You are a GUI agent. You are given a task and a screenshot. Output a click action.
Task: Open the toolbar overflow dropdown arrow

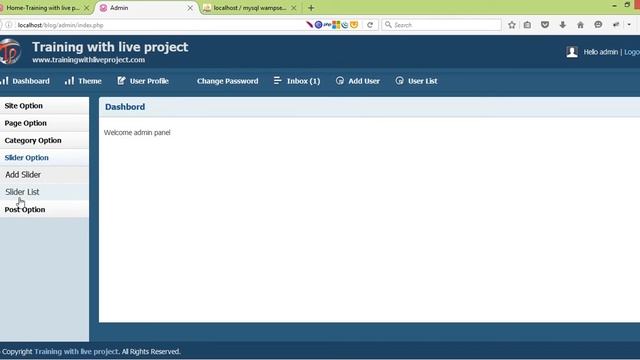click(629, 25)
